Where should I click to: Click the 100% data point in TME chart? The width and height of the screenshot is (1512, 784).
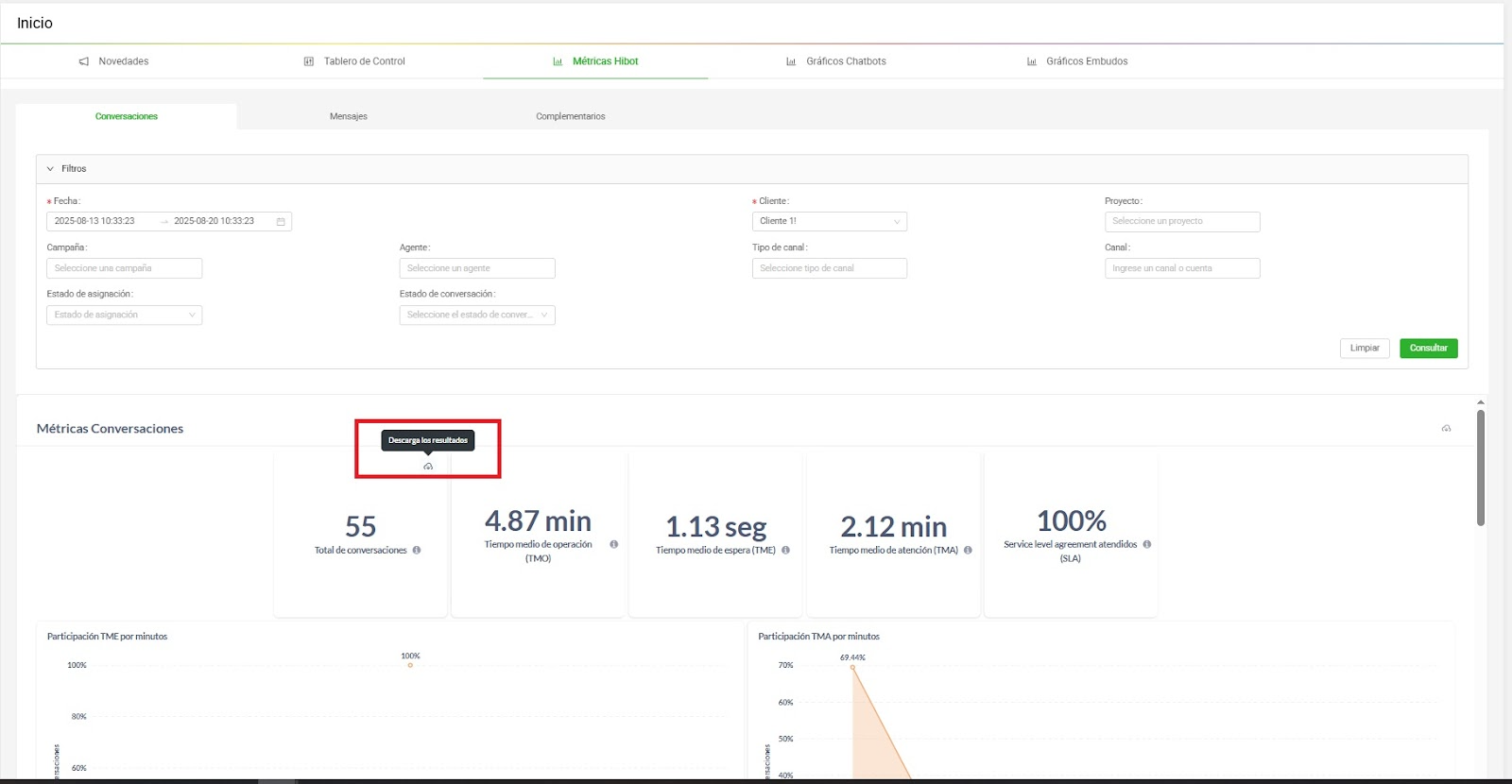[x=410, y=665]
